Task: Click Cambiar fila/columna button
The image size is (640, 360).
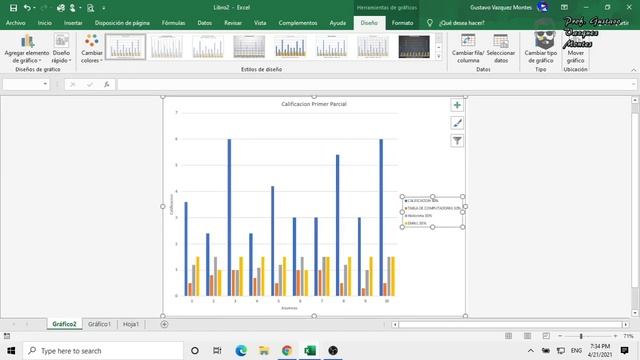Action: tap(468, 49)
